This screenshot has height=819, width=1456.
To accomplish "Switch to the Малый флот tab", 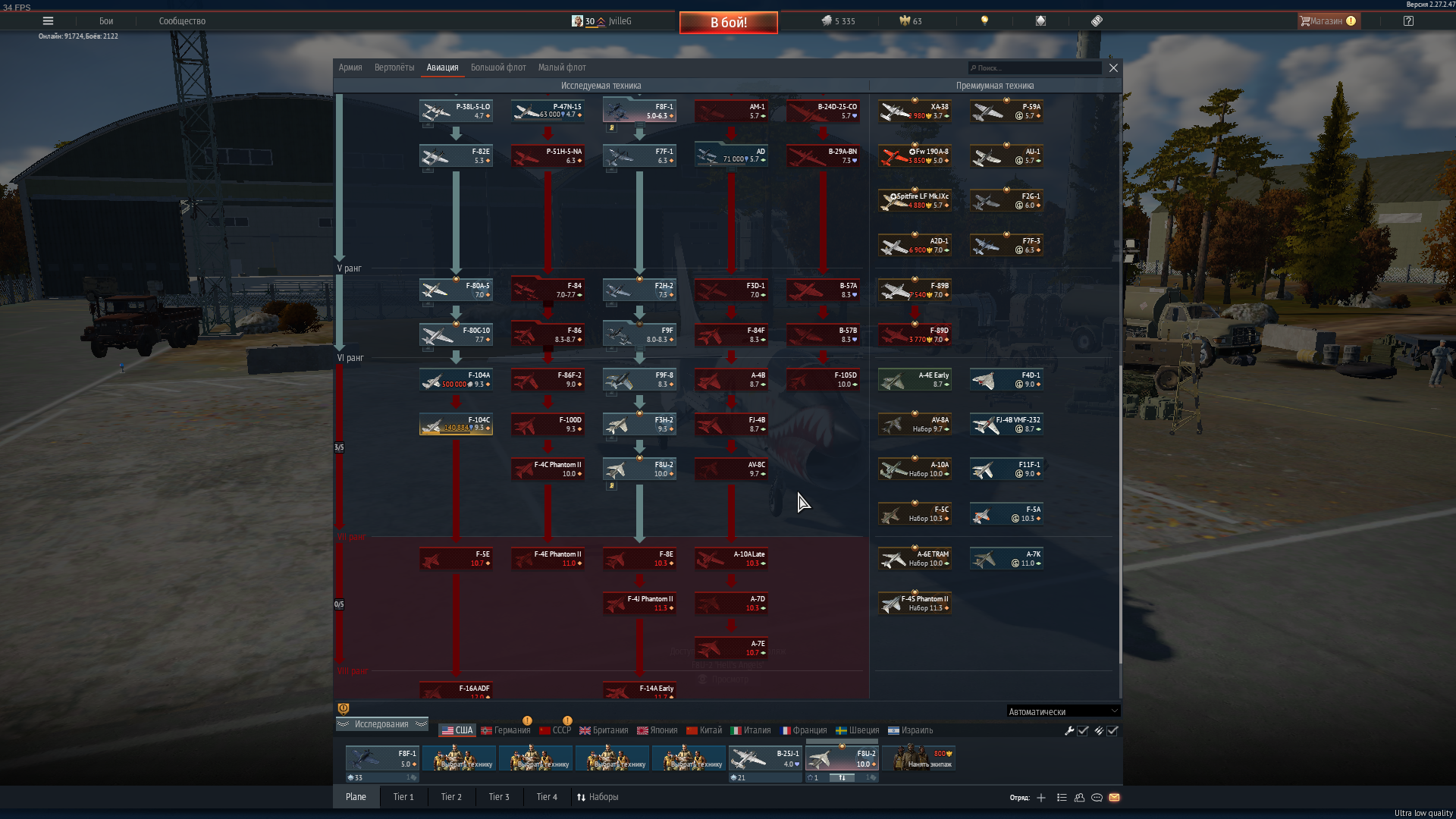I will (x=562, y=67).
